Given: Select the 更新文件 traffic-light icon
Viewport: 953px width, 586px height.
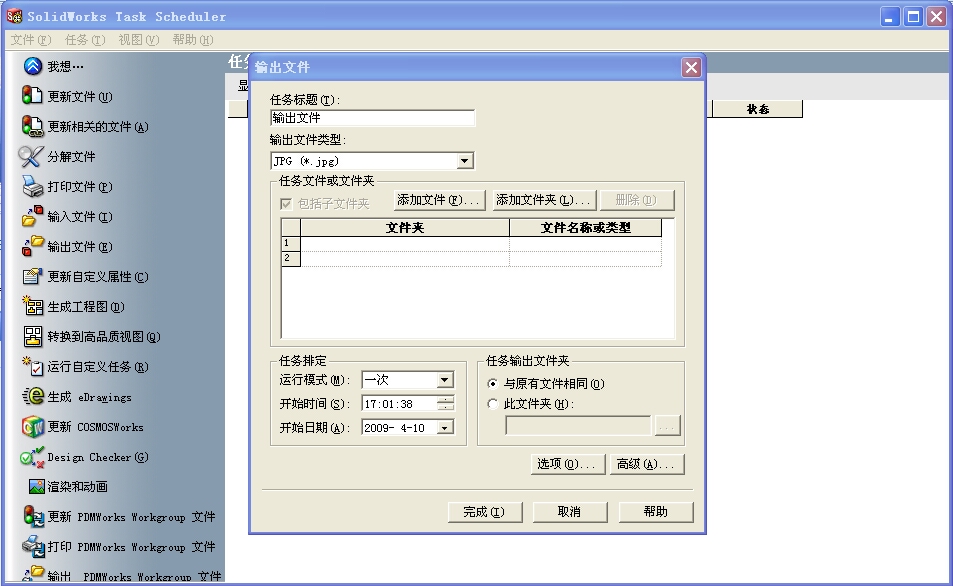Looking at the screenshot, I should (32, 95).
